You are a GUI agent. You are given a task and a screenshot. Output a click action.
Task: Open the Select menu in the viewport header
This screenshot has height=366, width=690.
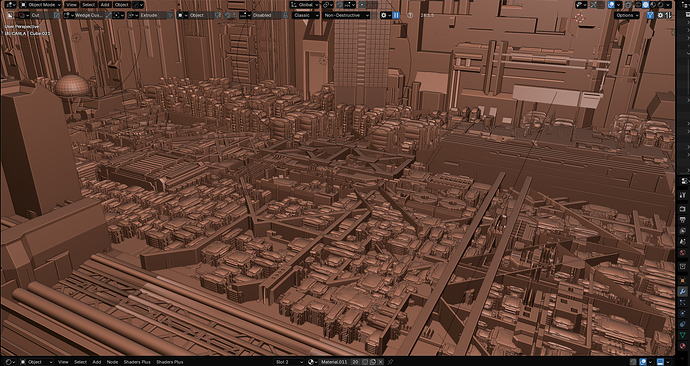coord(88,5)
